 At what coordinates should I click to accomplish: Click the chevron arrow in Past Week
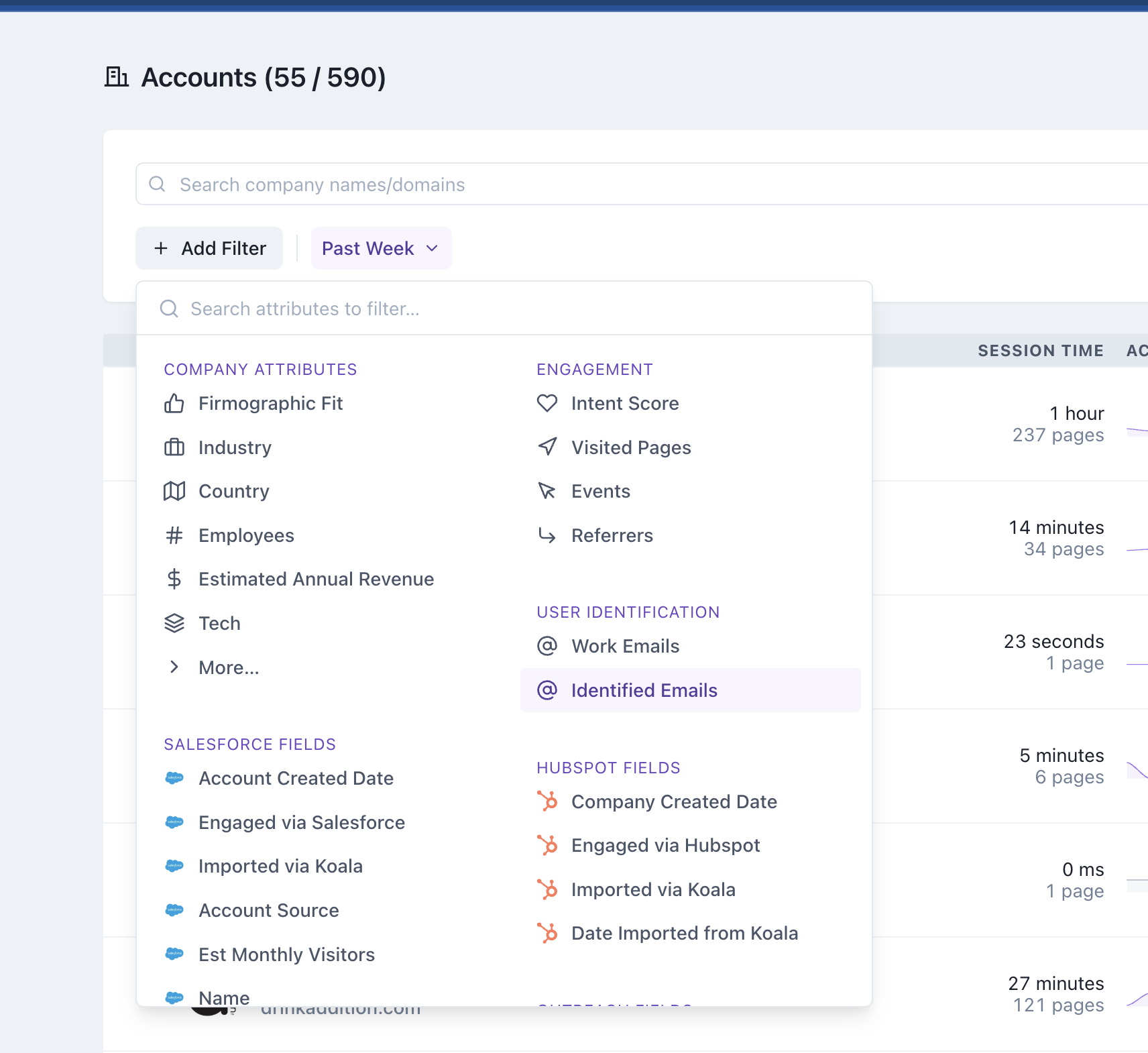click(x=433, y=248)
